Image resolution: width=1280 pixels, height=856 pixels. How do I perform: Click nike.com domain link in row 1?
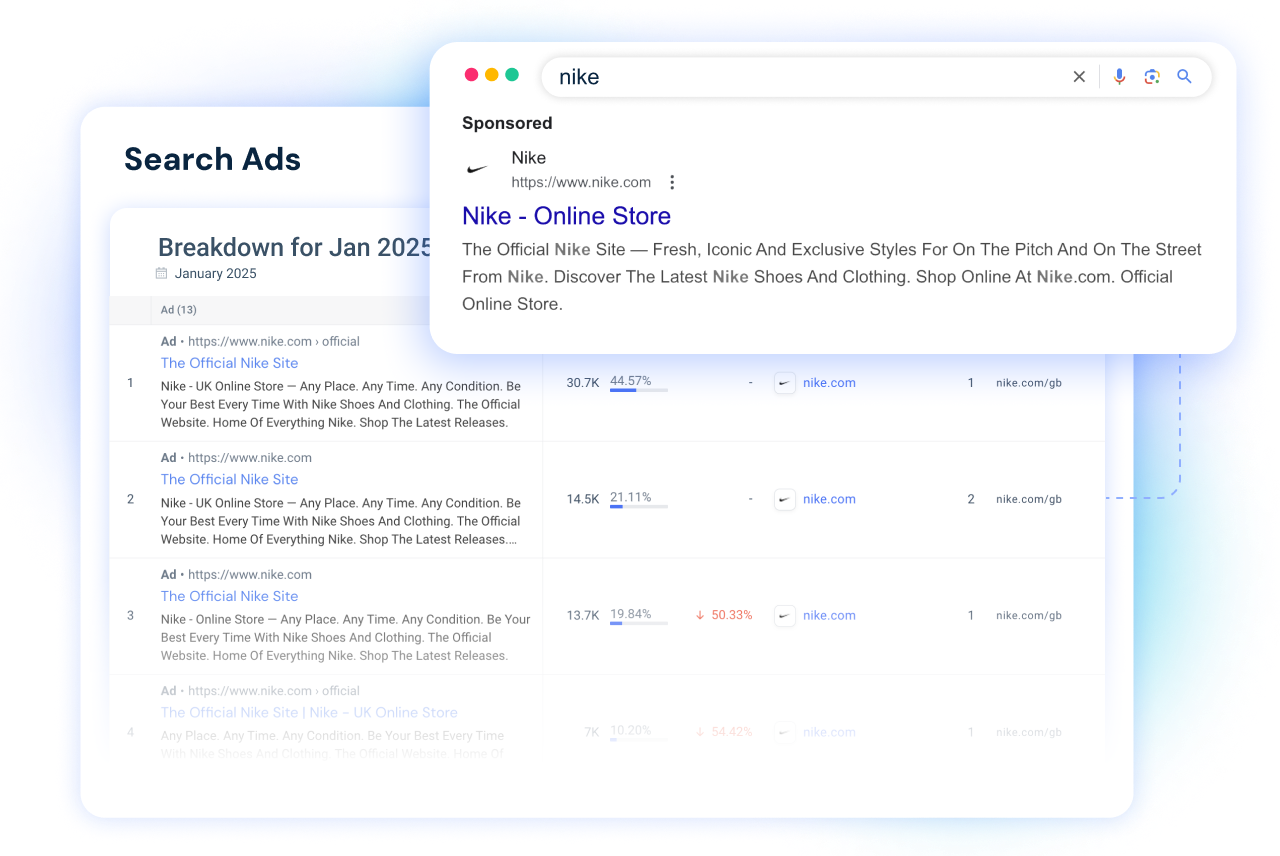[x=829, y=383]
